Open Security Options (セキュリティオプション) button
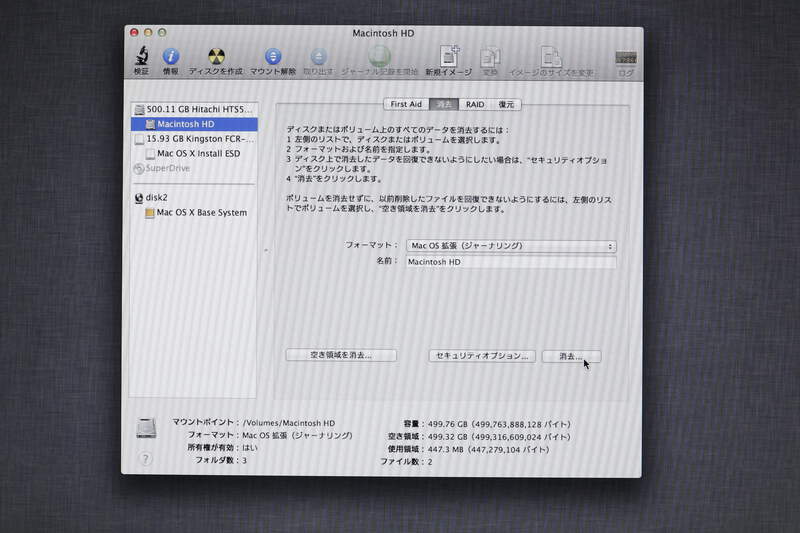The width and height of the screenshot is (800, 533). tap(481, 356)
